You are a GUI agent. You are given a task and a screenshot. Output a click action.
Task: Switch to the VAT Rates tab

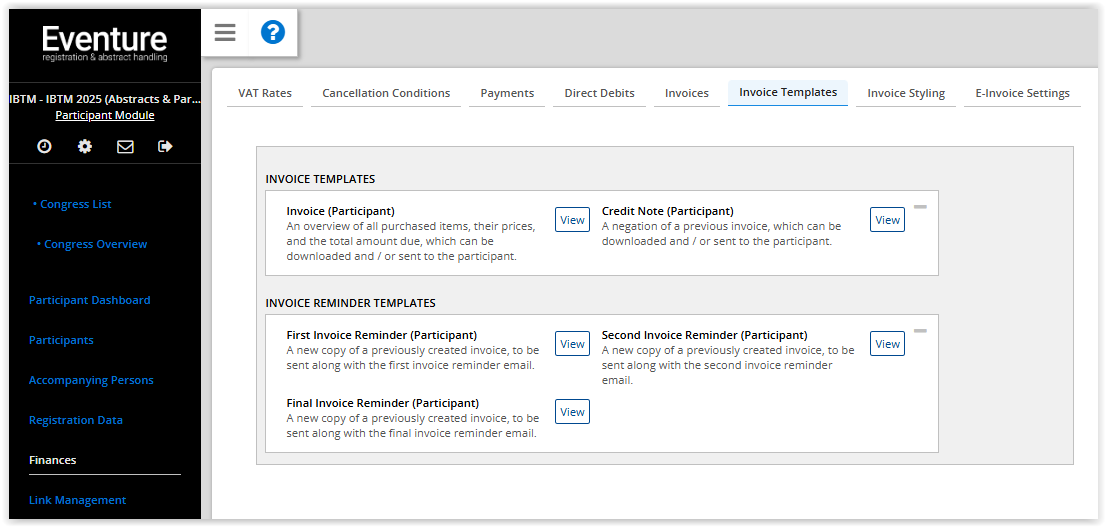click(x=265, y=93)
